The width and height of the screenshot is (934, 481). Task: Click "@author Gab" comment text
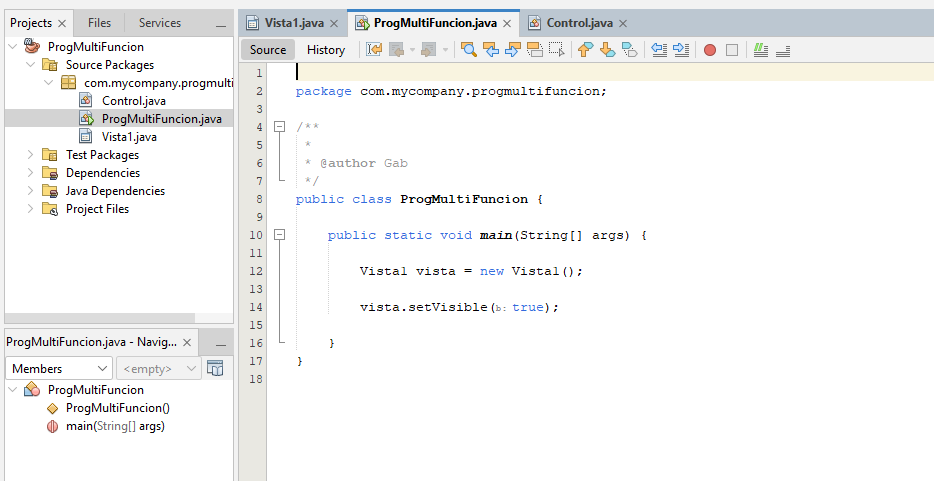coord(363,163)
